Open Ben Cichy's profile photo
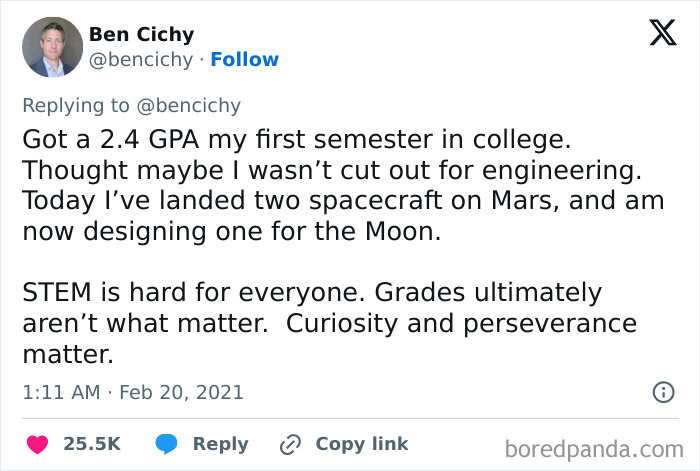The width and height of the screenshot is (700, 471). [52, 47]
